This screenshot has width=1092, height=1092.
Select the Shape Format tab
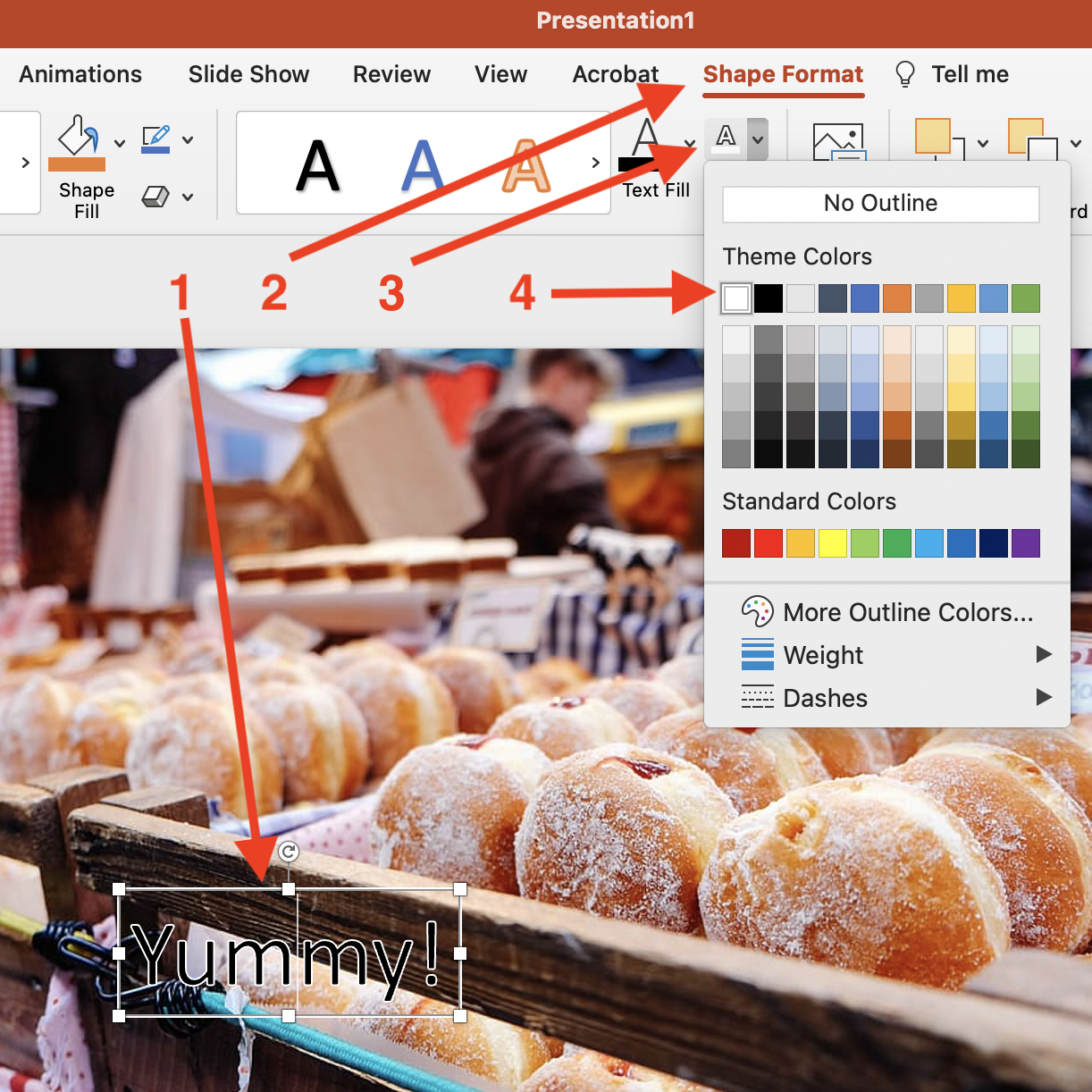(783, 74)
